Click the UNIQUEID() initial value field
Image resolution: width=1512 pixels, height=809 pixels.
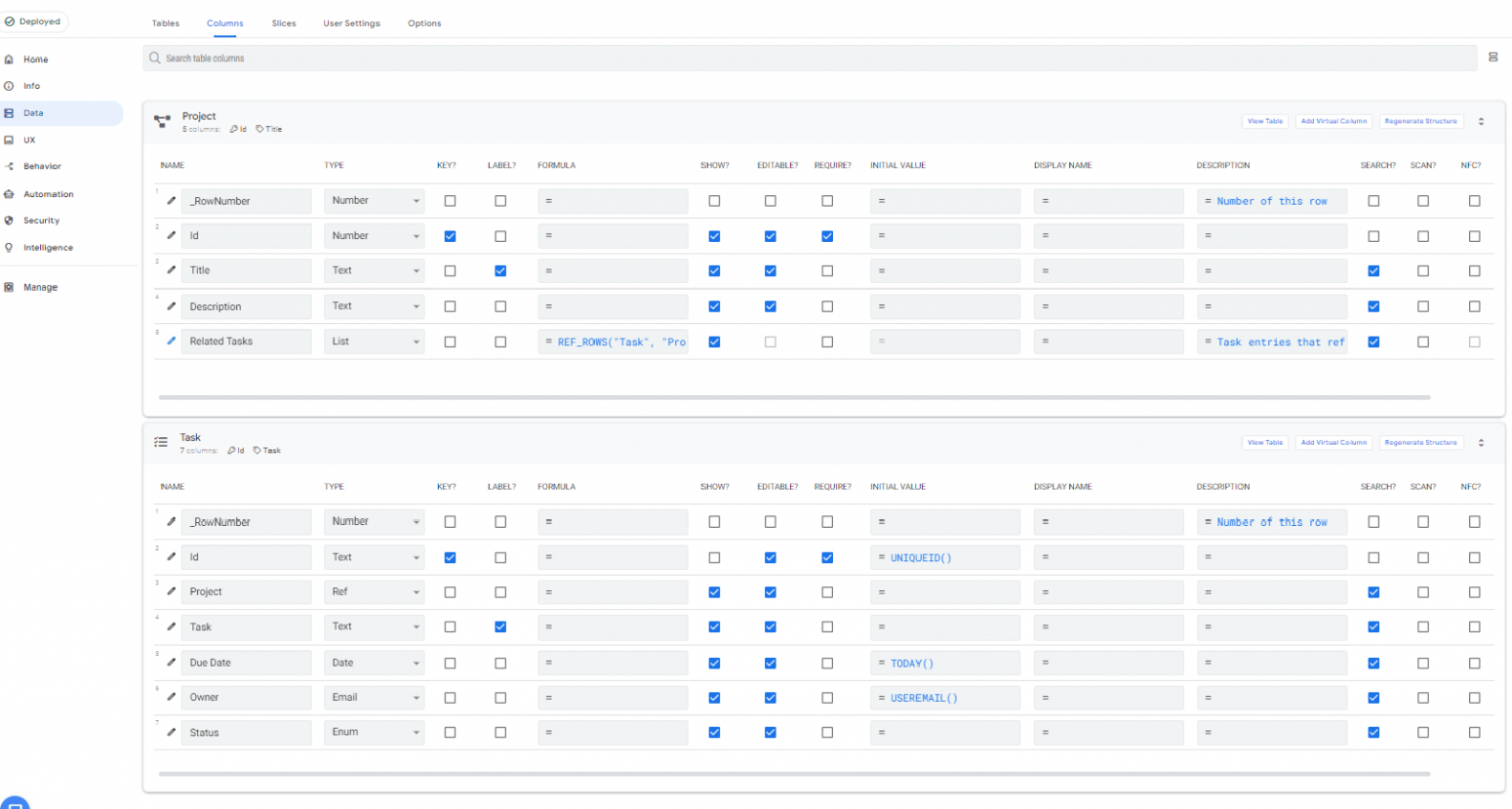pos(945,557)
